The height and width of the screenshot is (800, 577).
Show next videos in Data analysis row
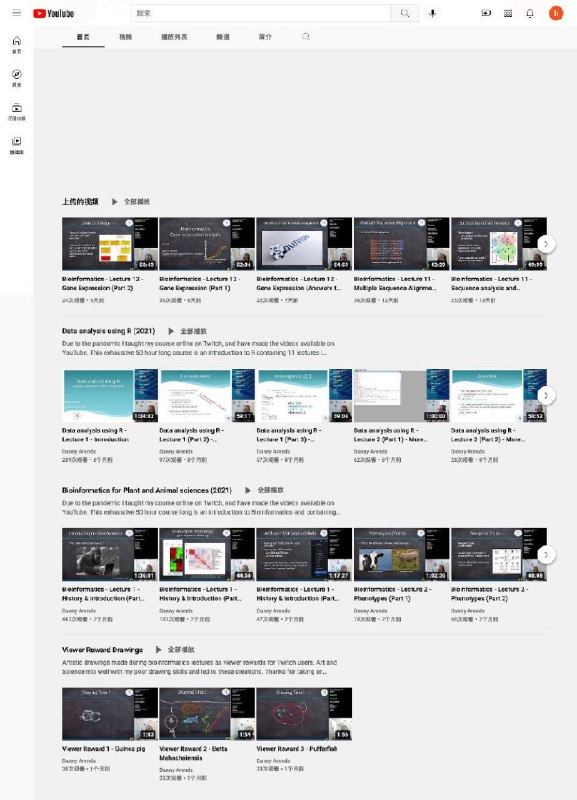pyautogui.click(x=546, y=395)
